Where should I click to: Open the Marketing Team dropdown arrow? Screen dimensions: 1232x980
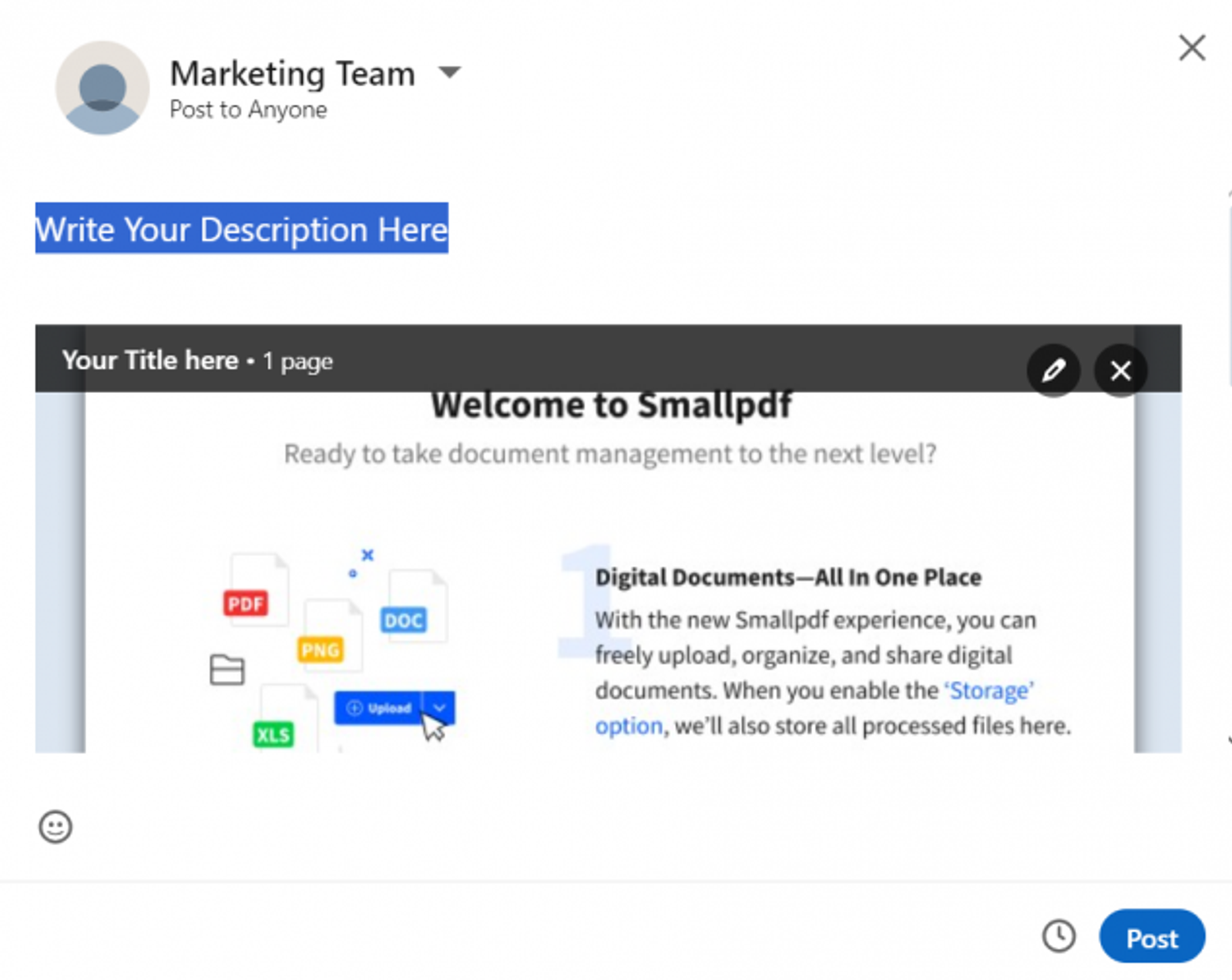pos(449,72)
